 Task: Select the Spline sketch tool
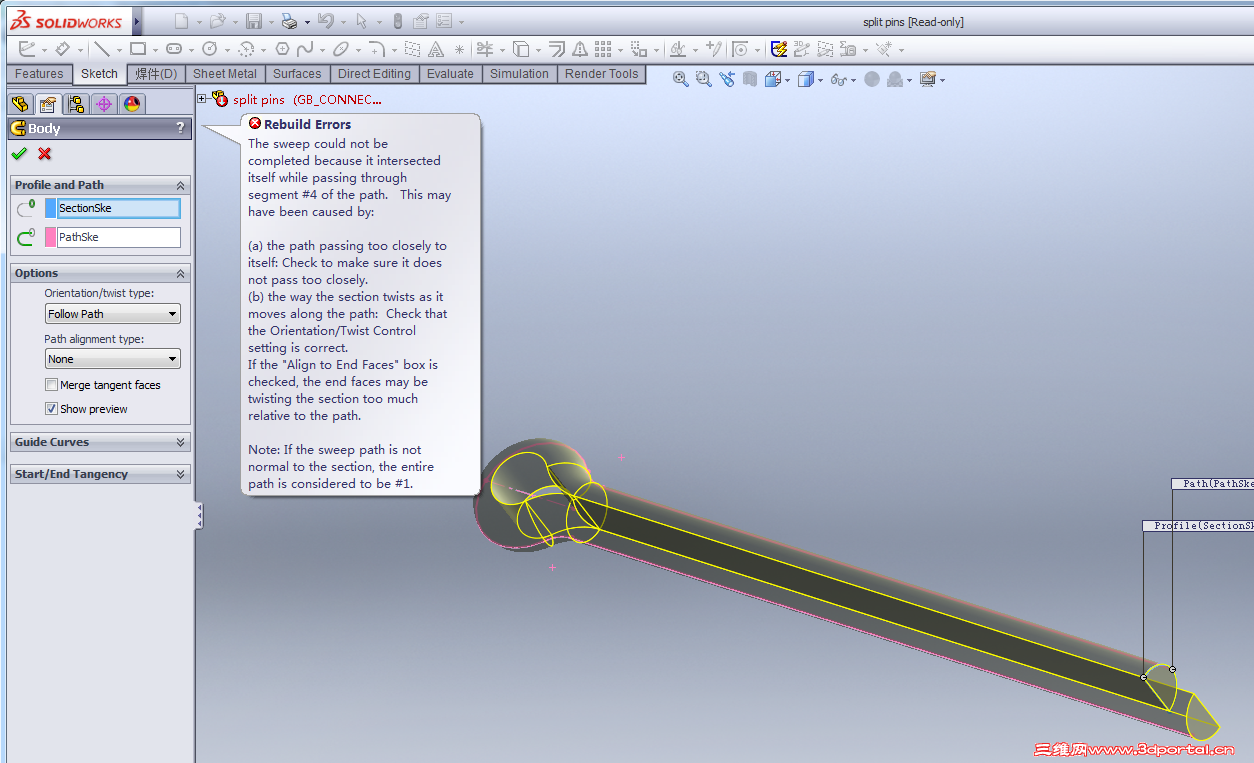[305, 49]
